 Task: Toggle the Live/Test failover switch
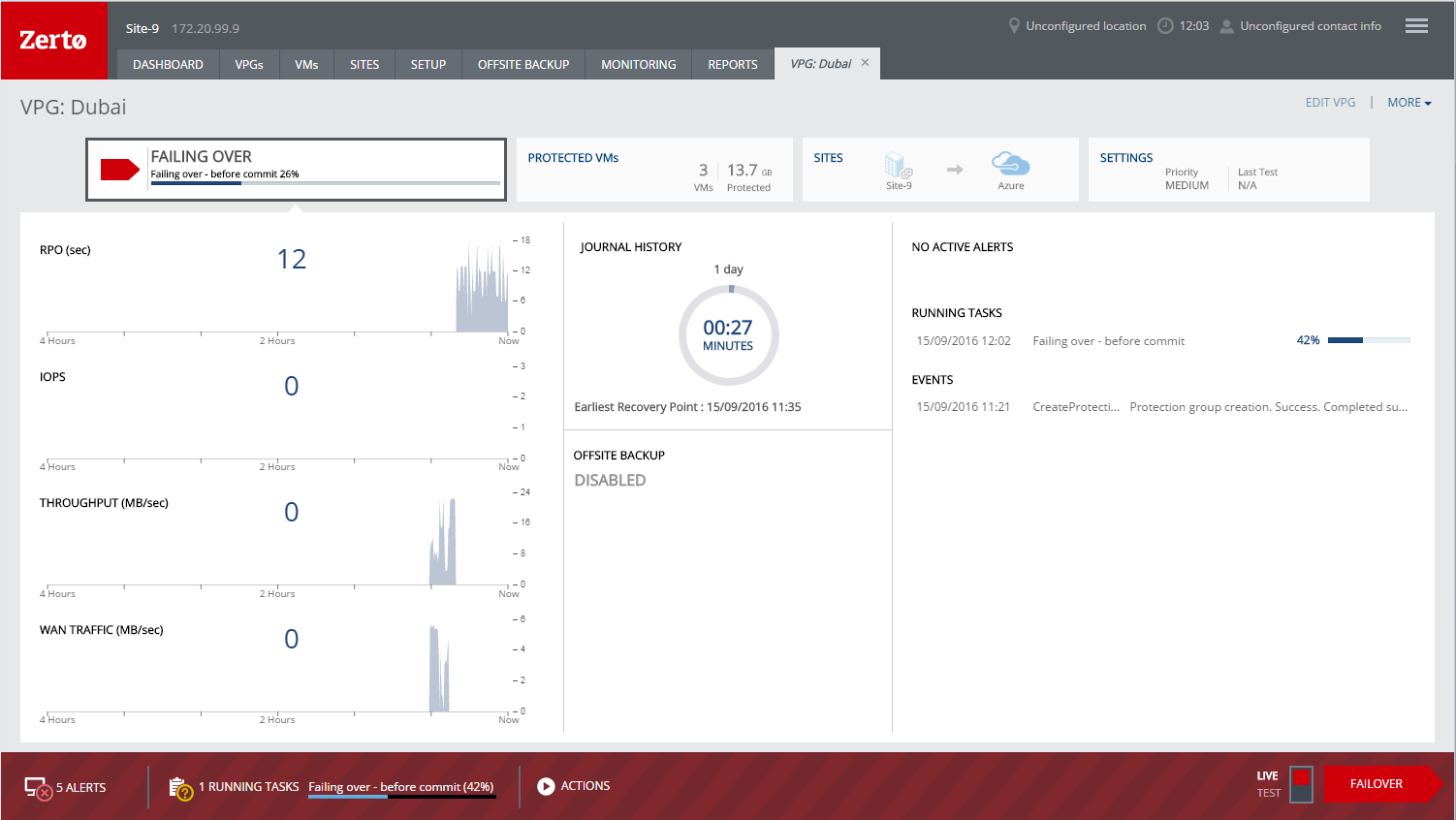pyautogui.click(x=1301, y=784)
